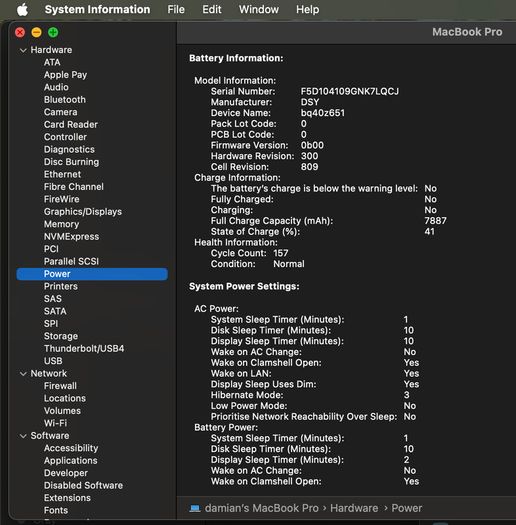
Task: Select NVMExpress in the sidebar
Action: 71,236
